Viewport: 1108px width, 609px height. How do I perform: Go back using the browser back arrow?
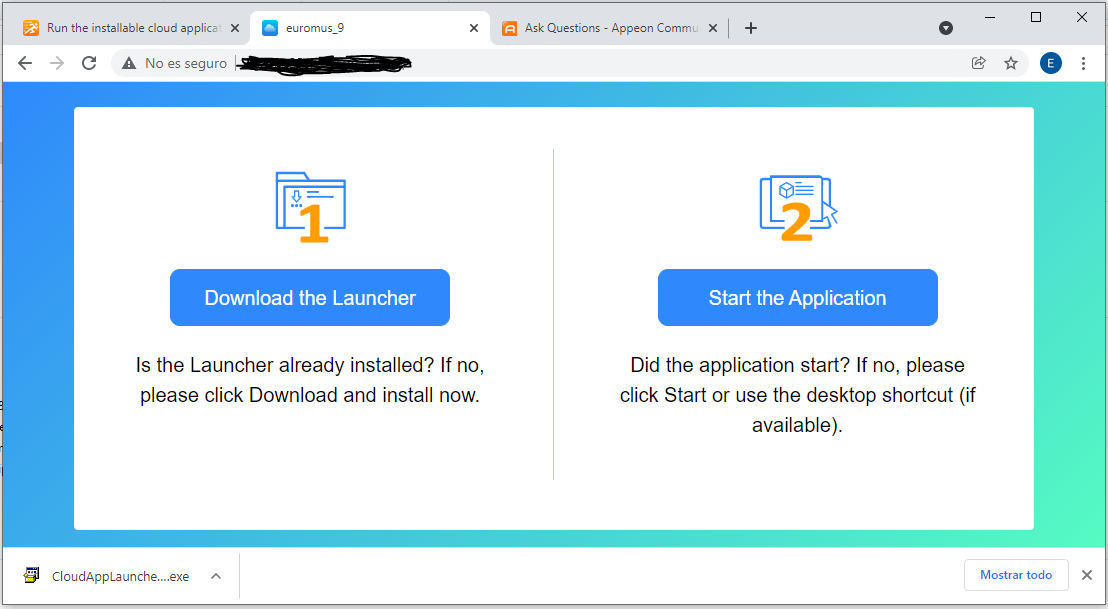tap(25, 63)
